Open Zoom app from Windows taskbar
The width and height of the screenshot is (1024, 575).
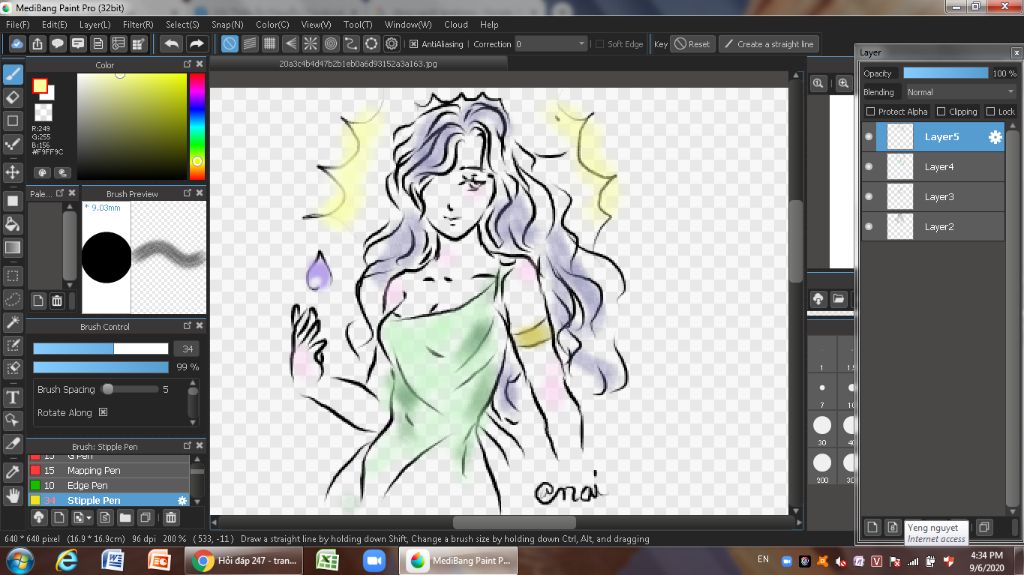(374, 561)
